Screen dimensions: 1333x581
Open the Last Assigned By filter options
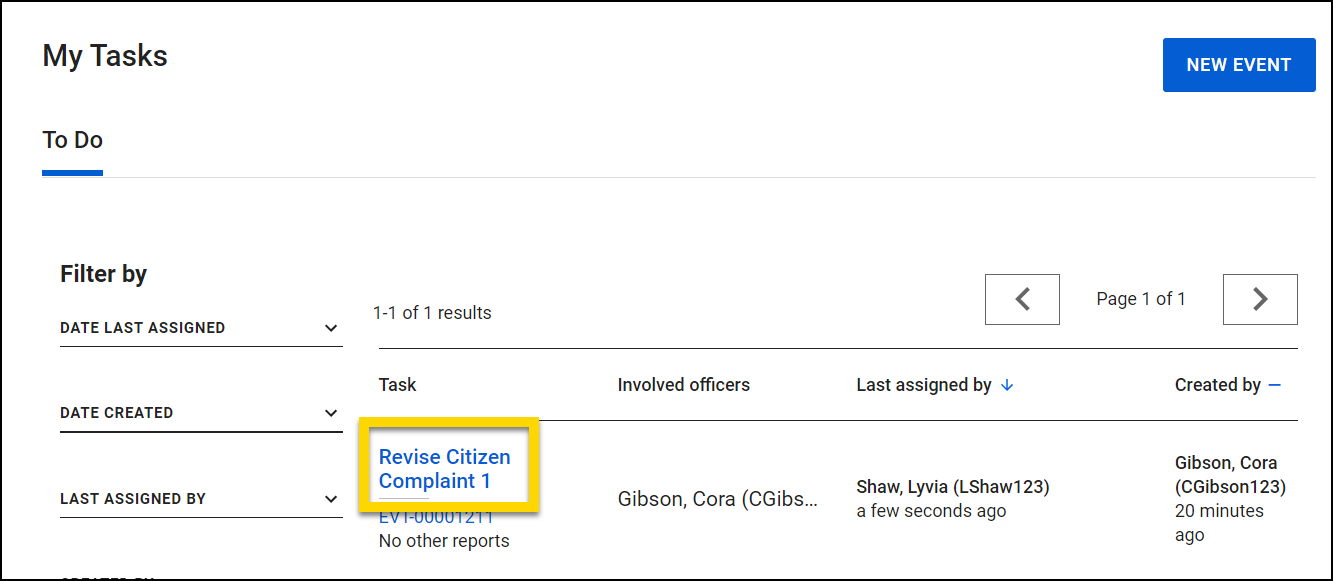pos(200,498)
